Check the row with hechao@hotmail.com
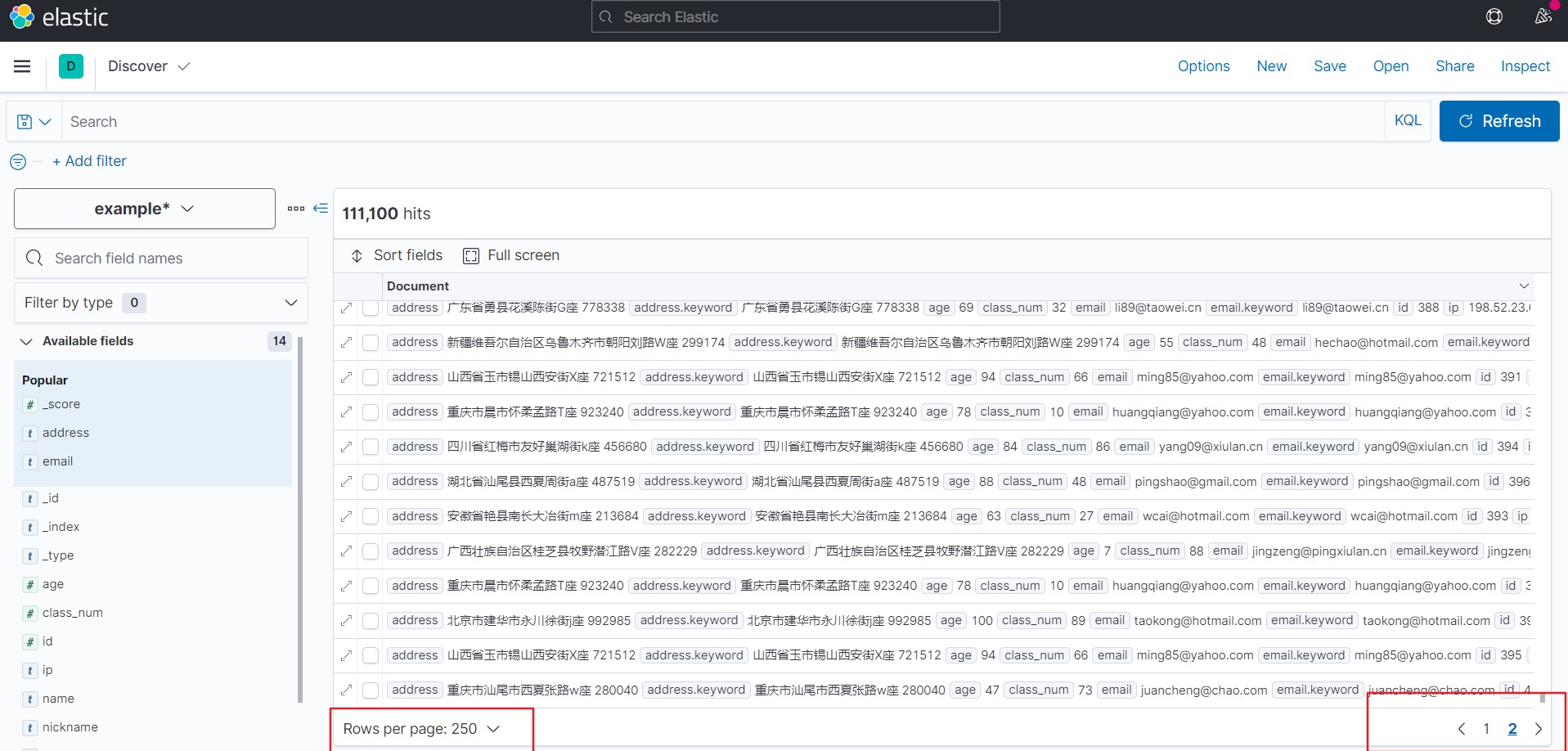Screen dimensions: 1568x751 click(371, 343)
